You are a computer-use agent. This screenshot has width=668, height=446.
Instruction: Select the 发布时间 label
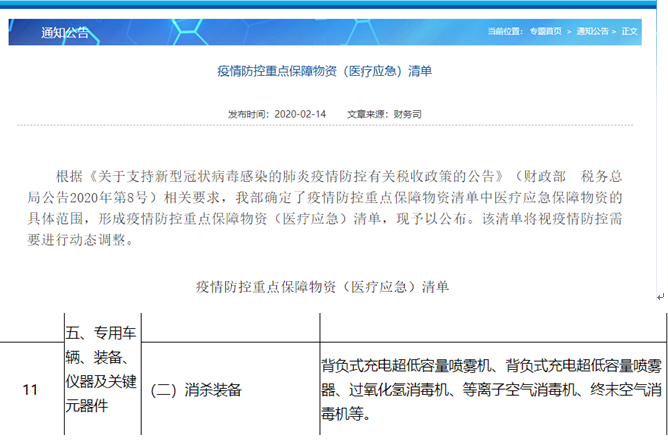point(249,114)
